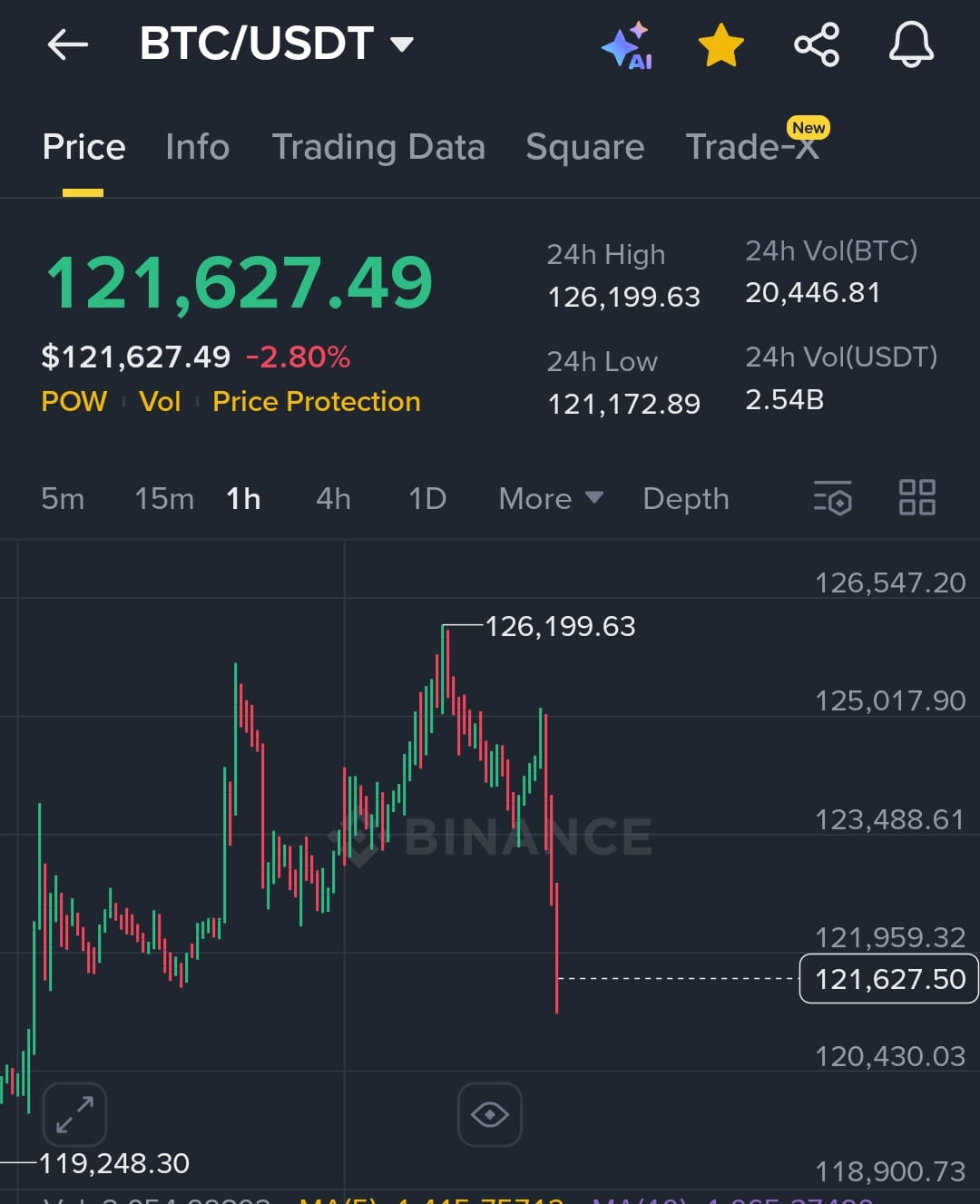The image size is (980, 1204).
Task: Open chart indicator settings icon
Action: tap(833, 497)
